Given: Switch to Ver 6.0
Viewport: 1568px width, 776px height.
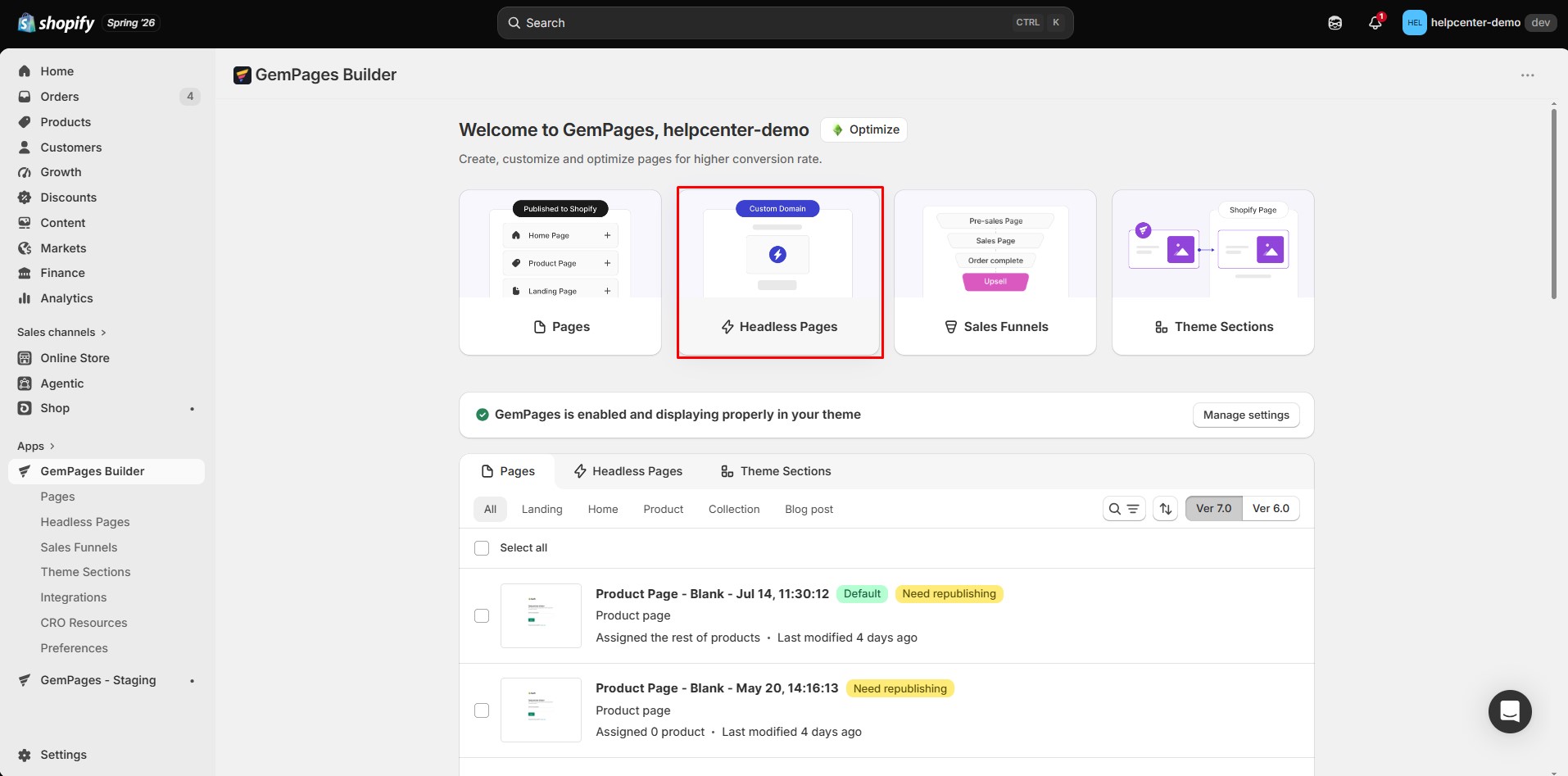Looking at the screenshot, I should (x=1271, y=509).
